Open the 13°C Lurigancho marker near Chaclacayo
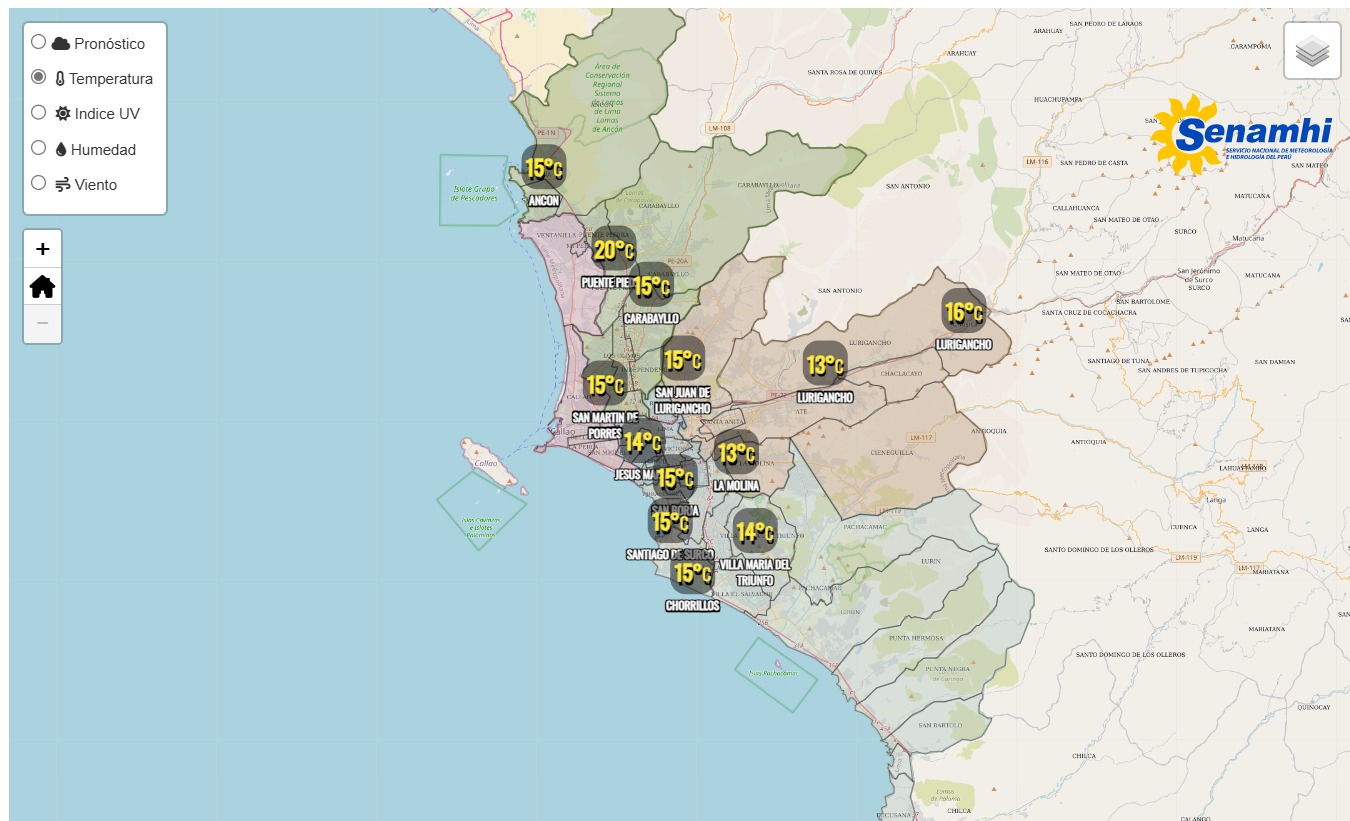Screen dimensions: 1350x821 (x=825, y=364)
